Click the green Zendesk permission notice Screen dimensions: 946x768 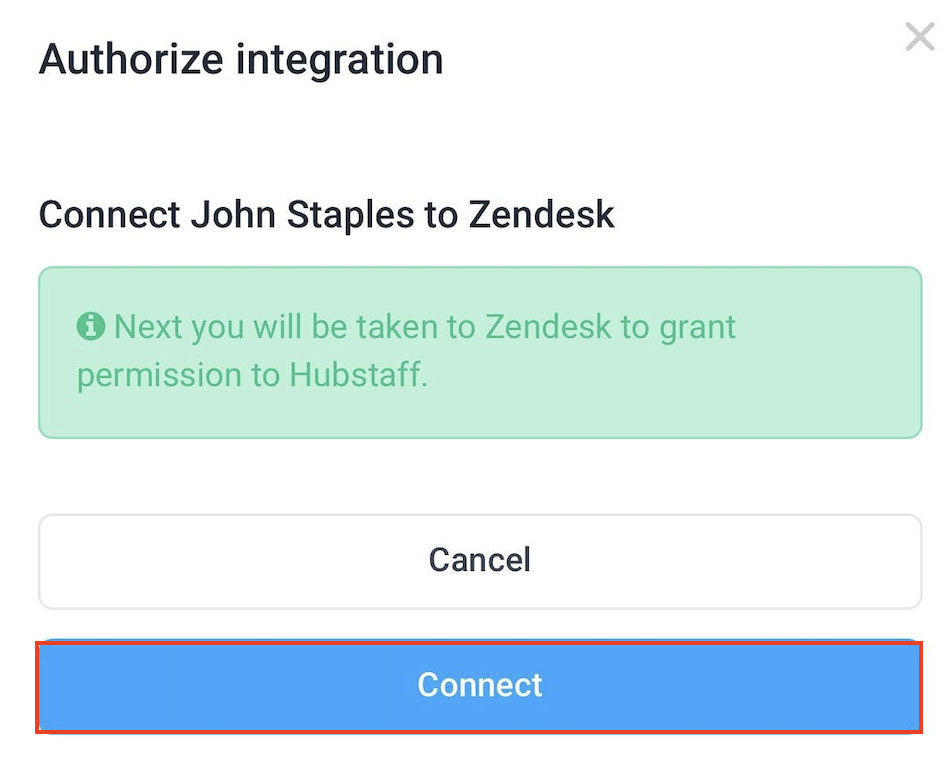pos(480,352)
